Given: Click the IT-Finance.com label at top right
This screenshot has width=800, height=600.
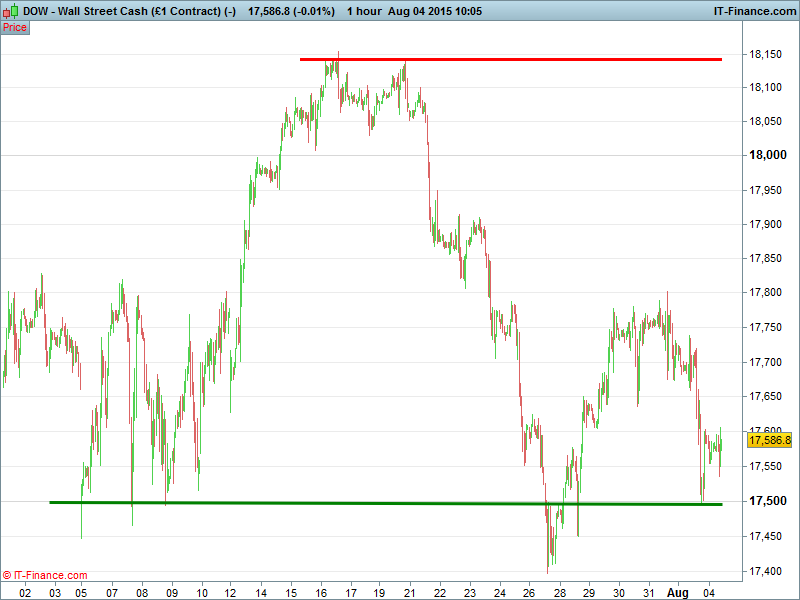Looking at the screenshot, I should [753, 11].
